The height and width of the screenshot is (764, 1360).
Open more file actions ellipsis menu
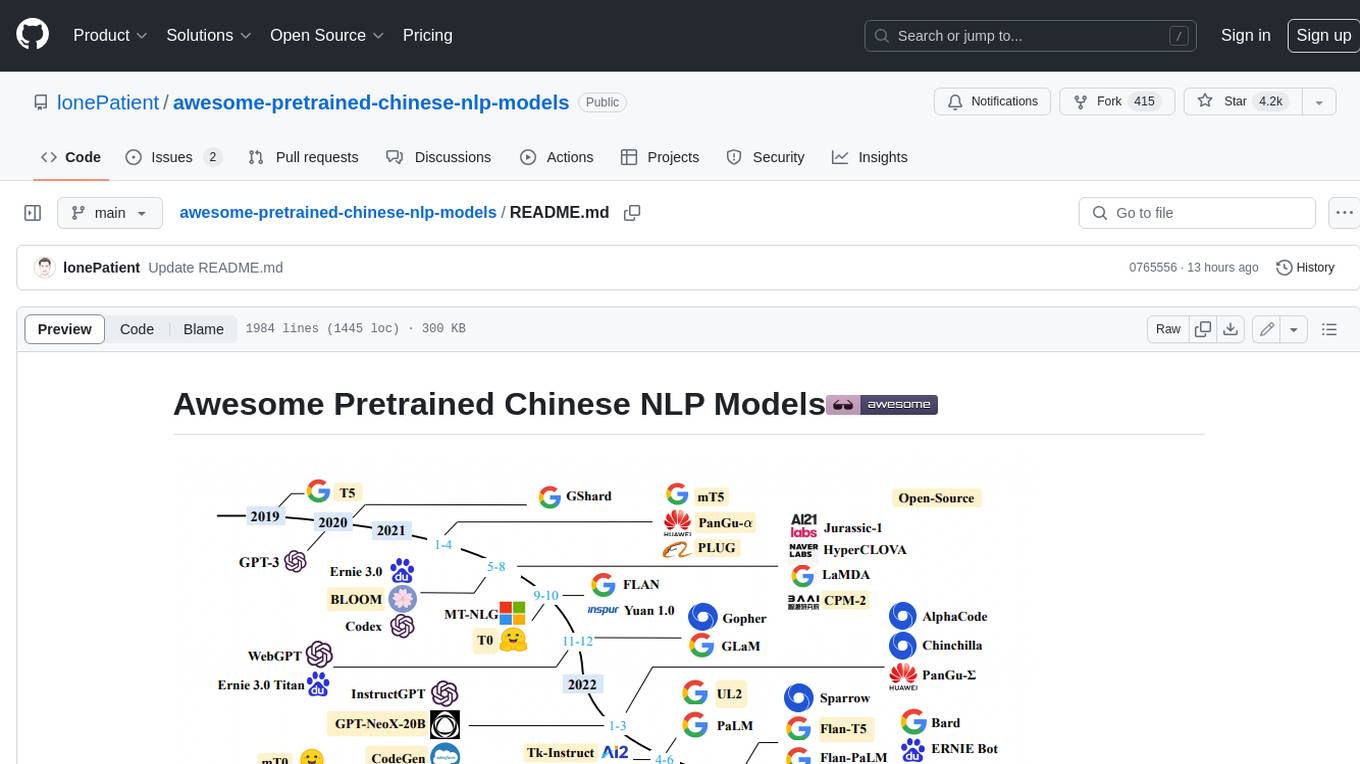point(1344,213)
